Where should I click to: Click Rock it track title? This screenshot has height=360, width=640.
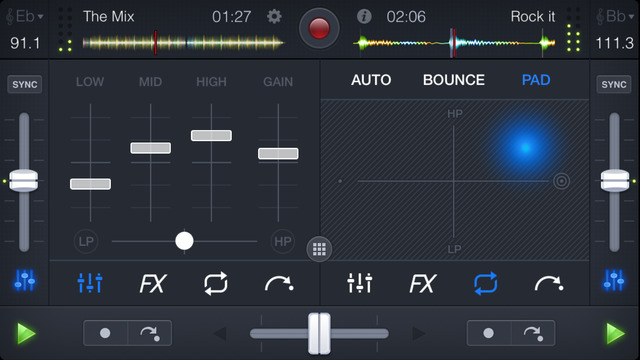[x=533, y=17]
